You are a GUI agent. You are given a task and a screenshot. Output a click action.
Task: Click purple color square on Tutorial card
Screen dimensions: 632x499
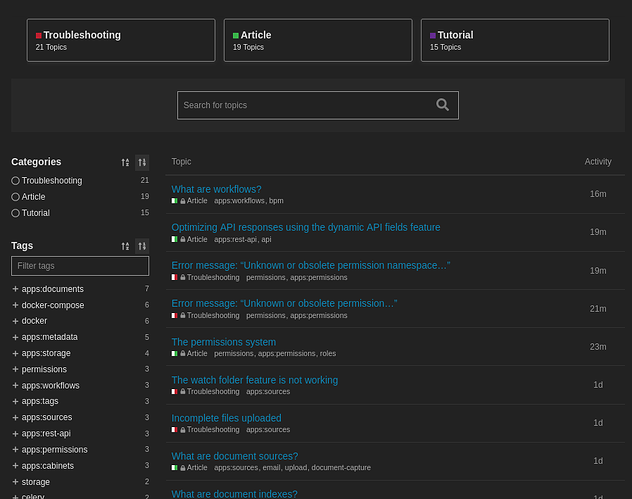coord(433,35)
